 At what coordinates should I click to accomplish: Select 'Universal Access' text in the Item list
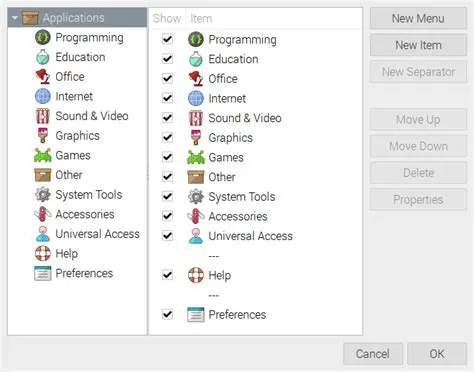coord(250,236)
